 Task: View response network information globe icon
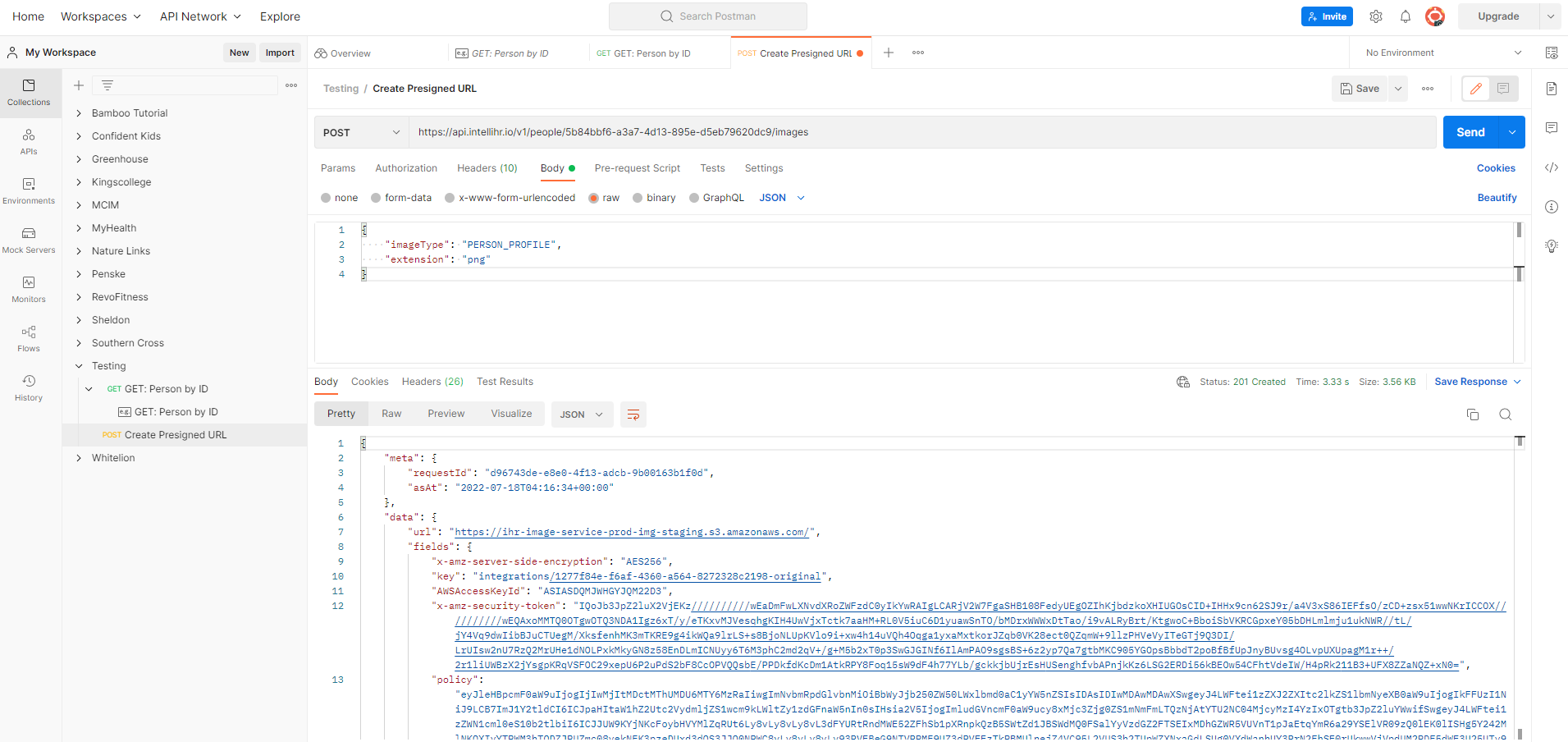coord(1183,382)
